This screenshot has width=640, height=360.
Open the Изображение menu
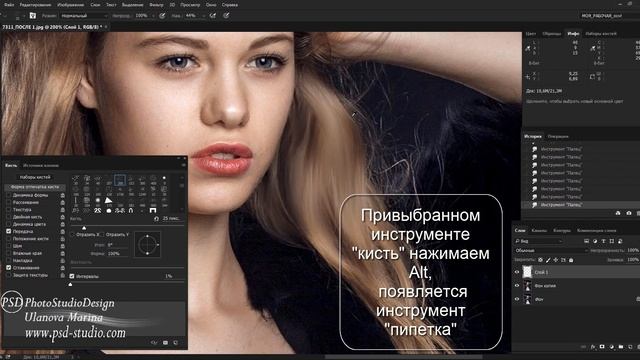(x=70, y=5)
